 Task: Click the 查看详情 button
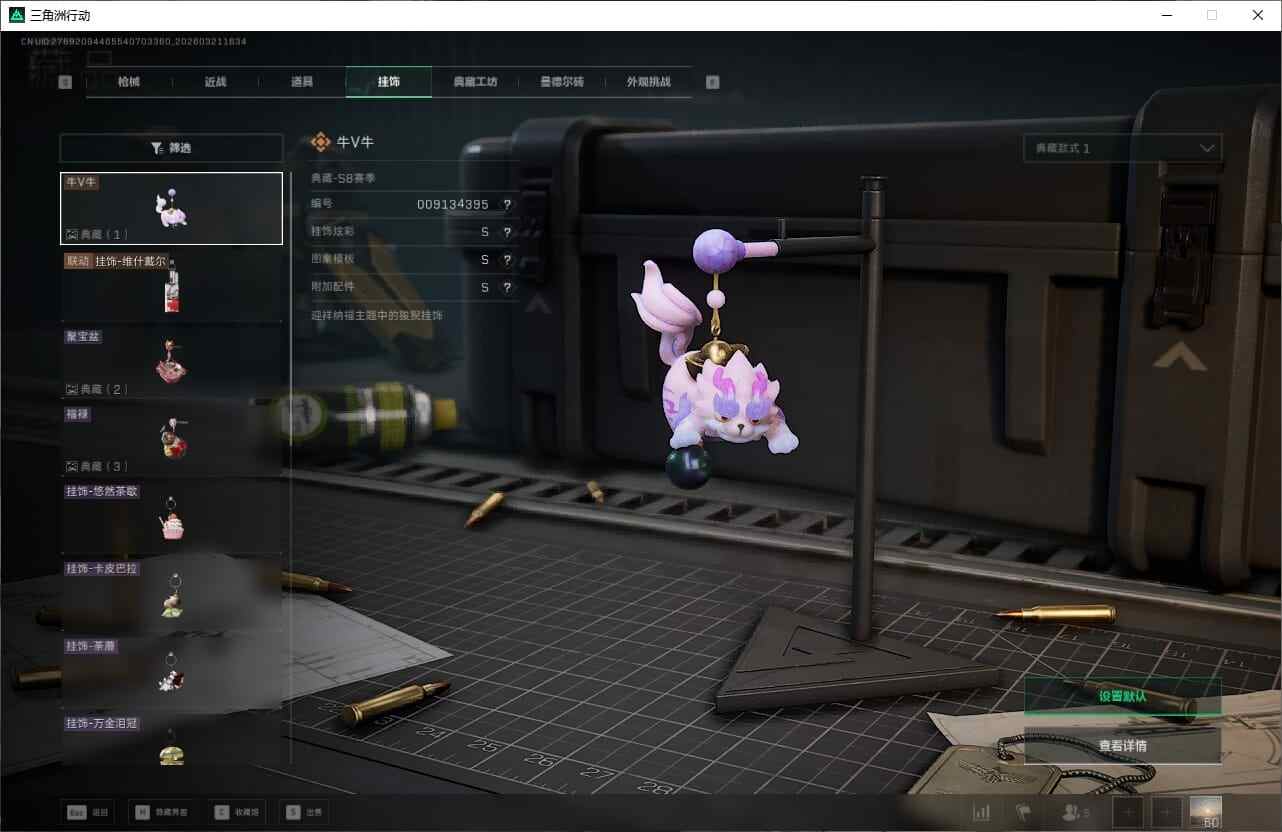point(1122,745)
